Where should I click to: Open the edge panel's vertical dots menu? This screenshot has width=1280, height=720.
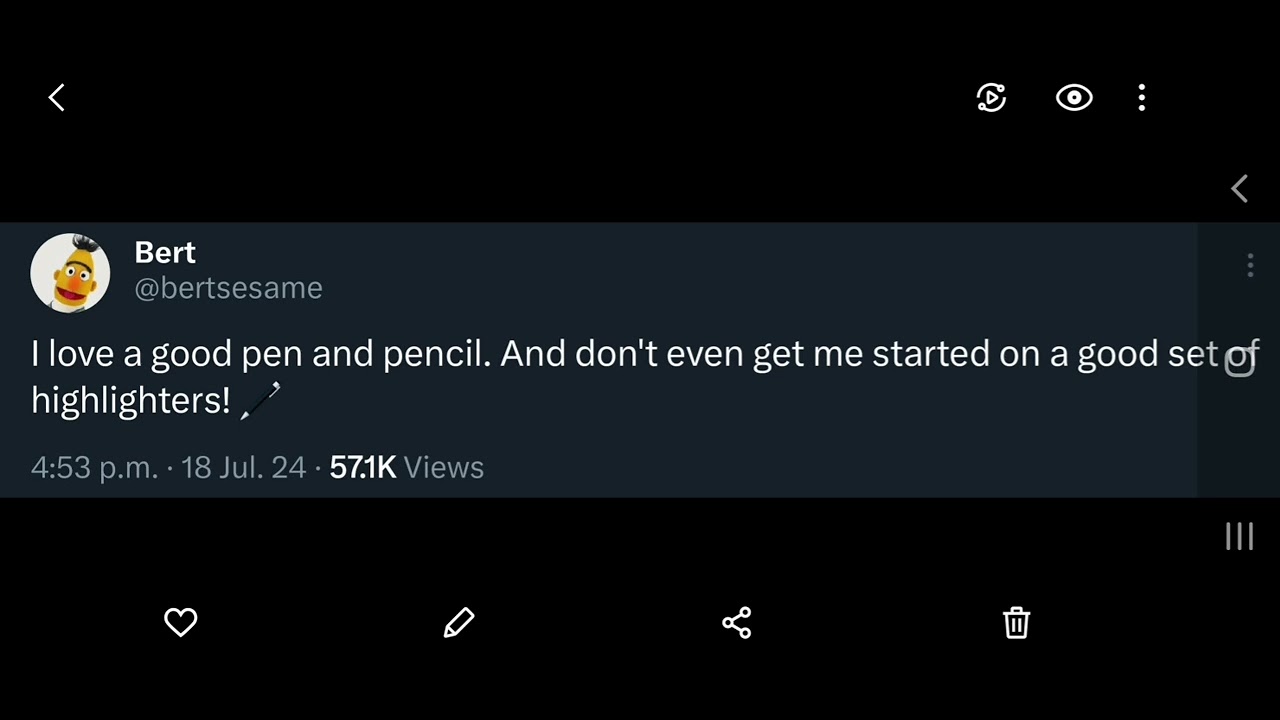pyautogui.click(x=1250, y=265)
